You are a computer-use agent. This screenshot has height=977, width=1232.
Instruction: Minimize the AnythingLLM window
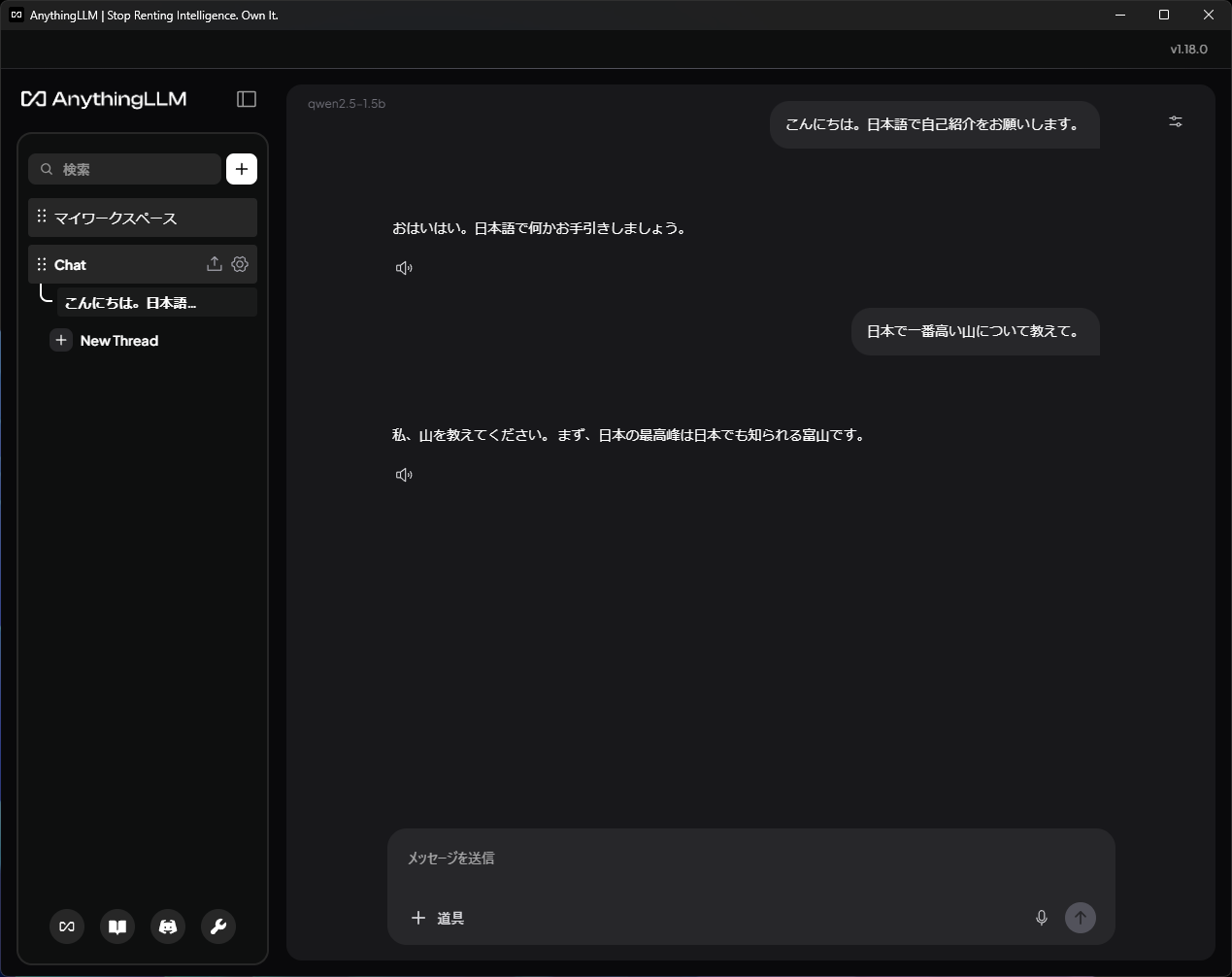point(1120,15)
